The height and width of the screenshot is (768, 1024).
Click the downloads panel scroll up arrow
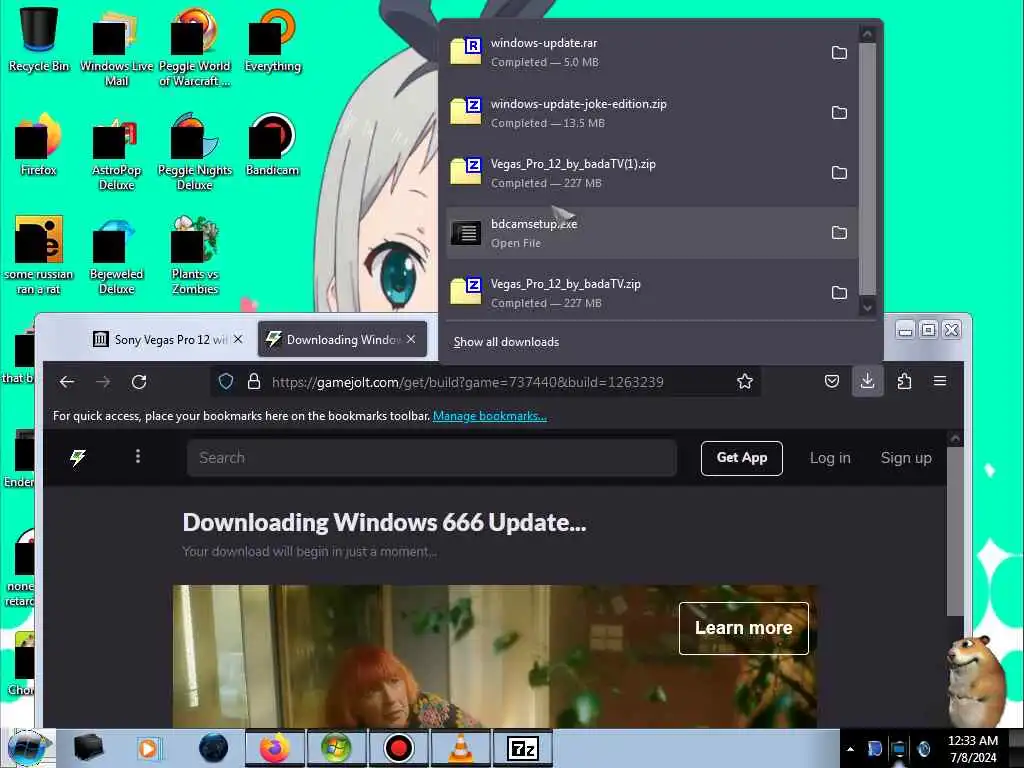coord(867,34)
